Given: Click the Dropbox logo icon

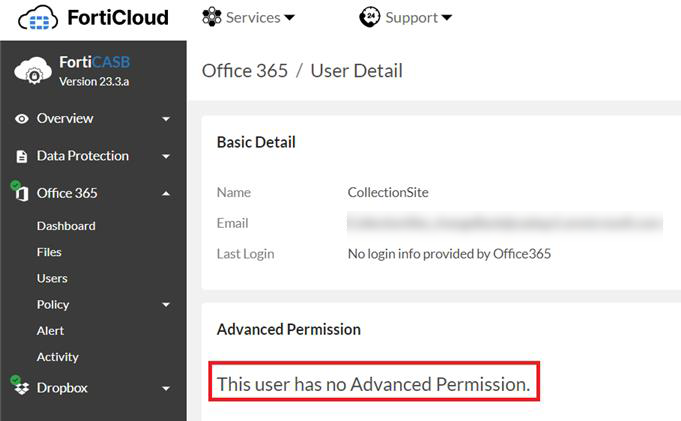Looking at the screenshot, I should coord(21,388).
